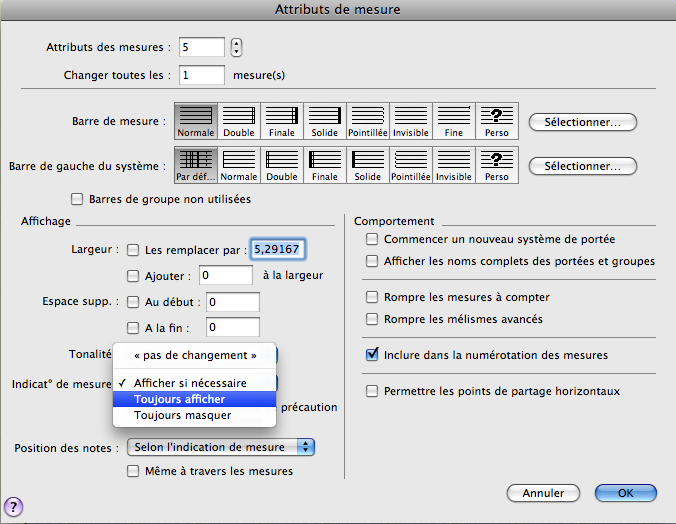Enable Barres de groupe non utilisées checkbox
Screen dimensions: 676x524
(78, 199)
